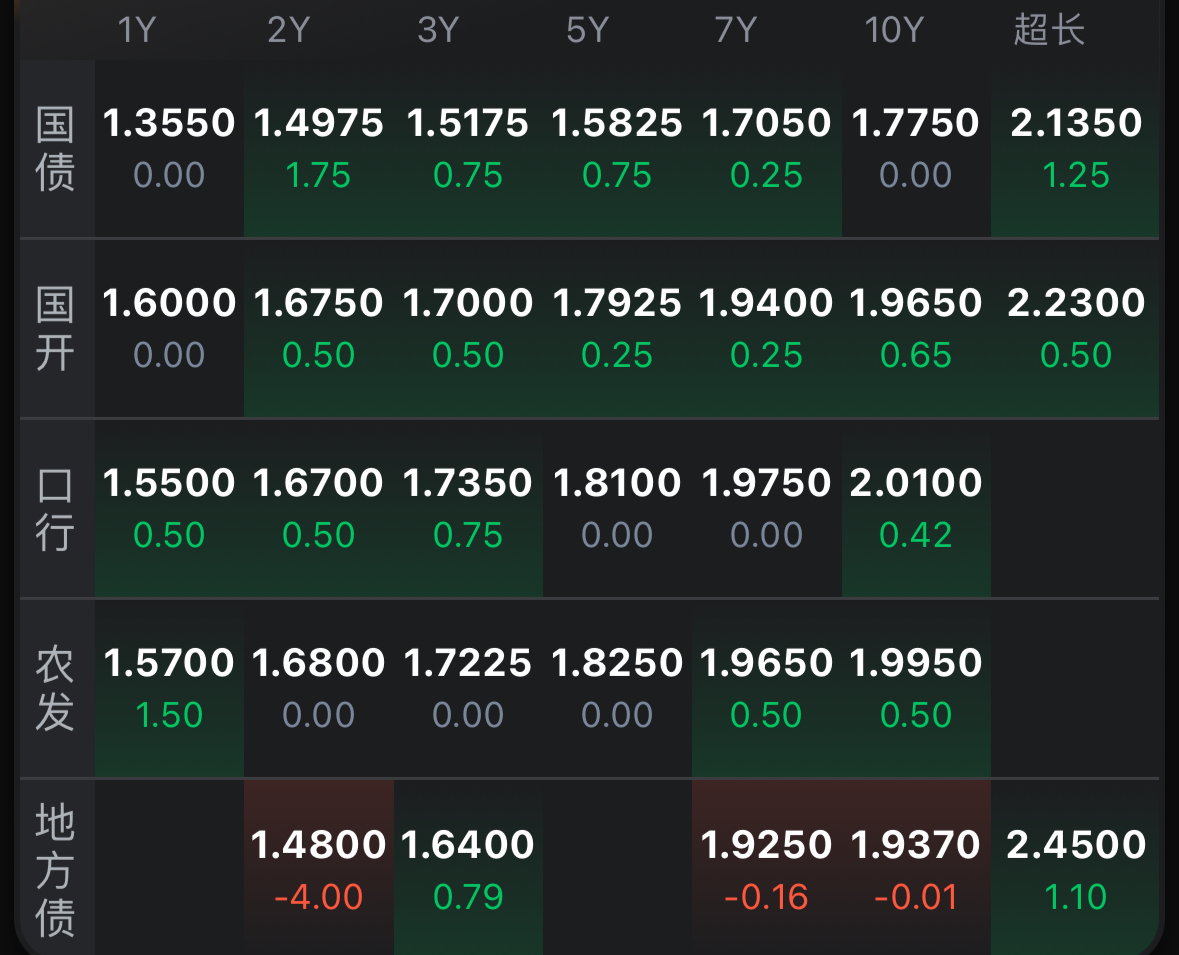Click the 地方债 row label
The image size is (1179, 955).
[55, 870]
